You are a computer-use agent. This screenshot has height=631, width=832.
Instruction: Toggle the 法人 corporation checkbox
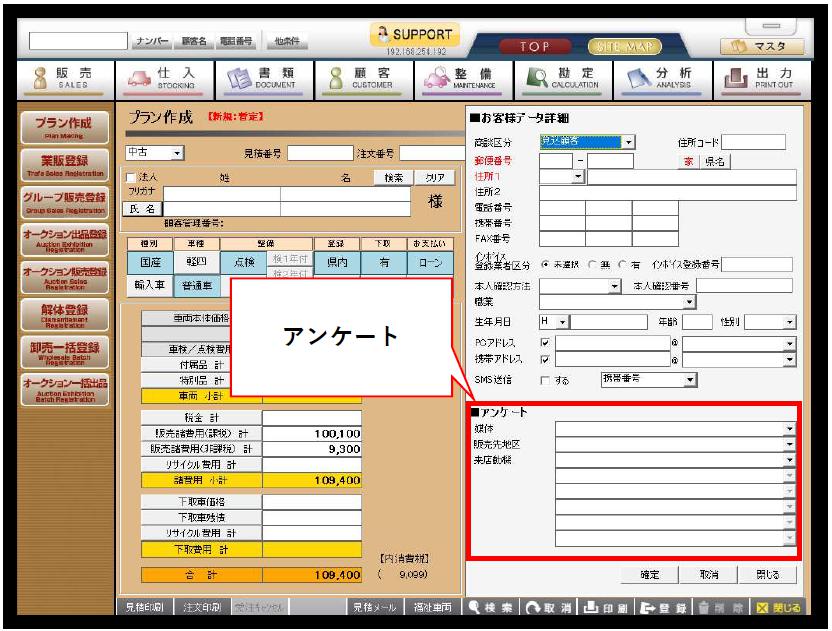tap(131, 177)
